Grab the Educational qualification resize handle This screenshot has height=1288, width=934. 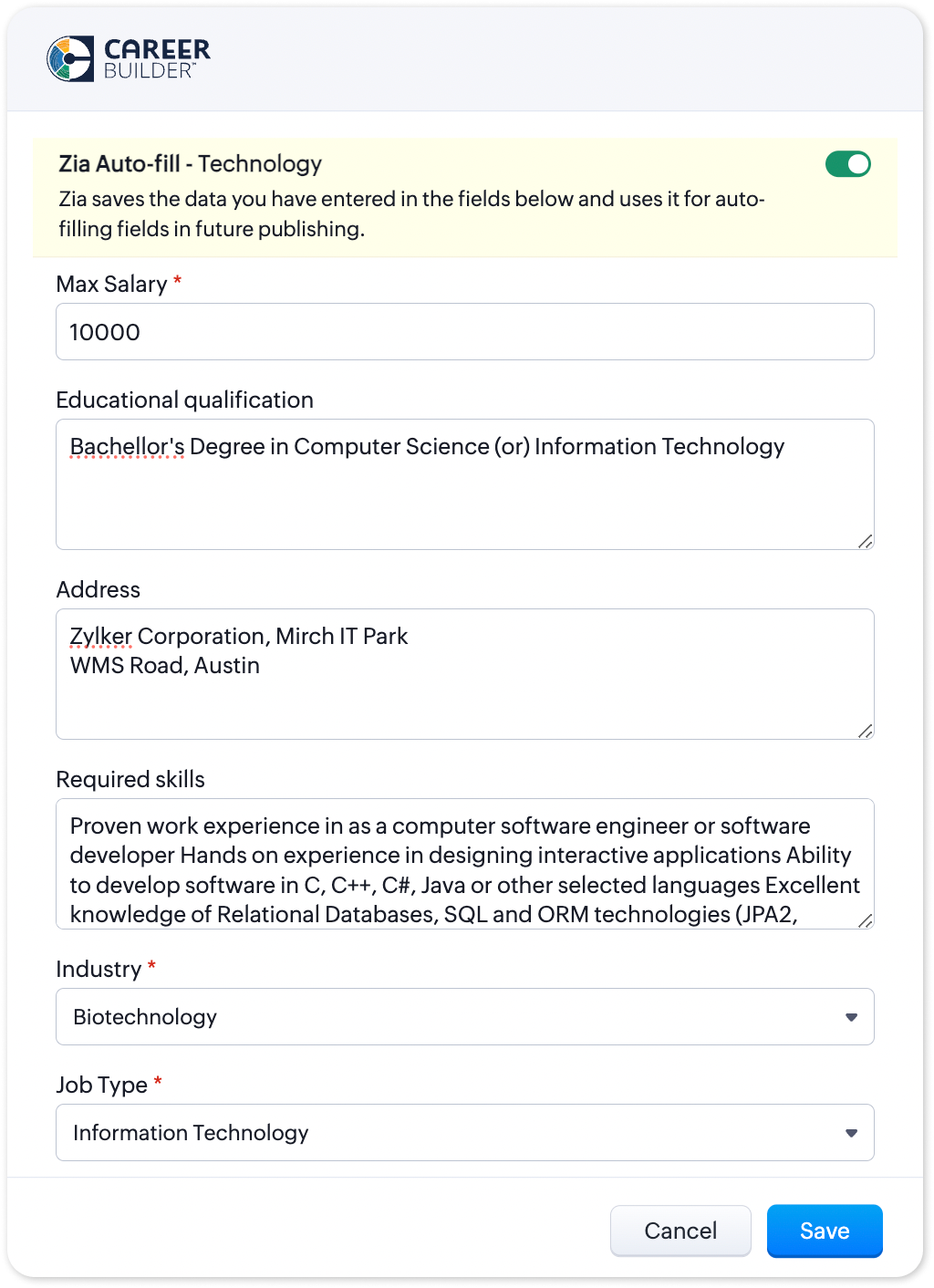[x=865, y=541]
